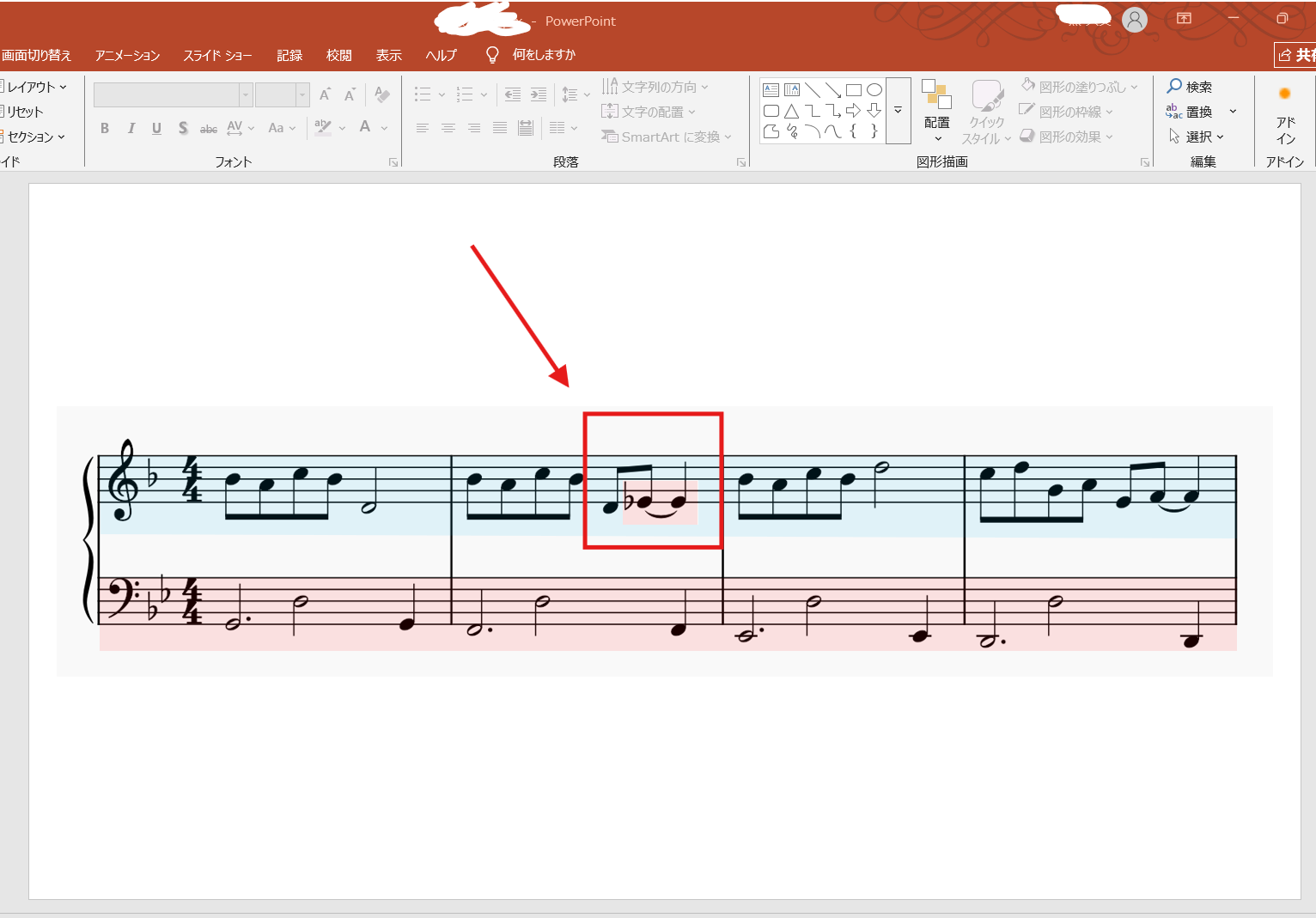Toggle bold formatting
1316x918 pixels.
pos(105,128)
